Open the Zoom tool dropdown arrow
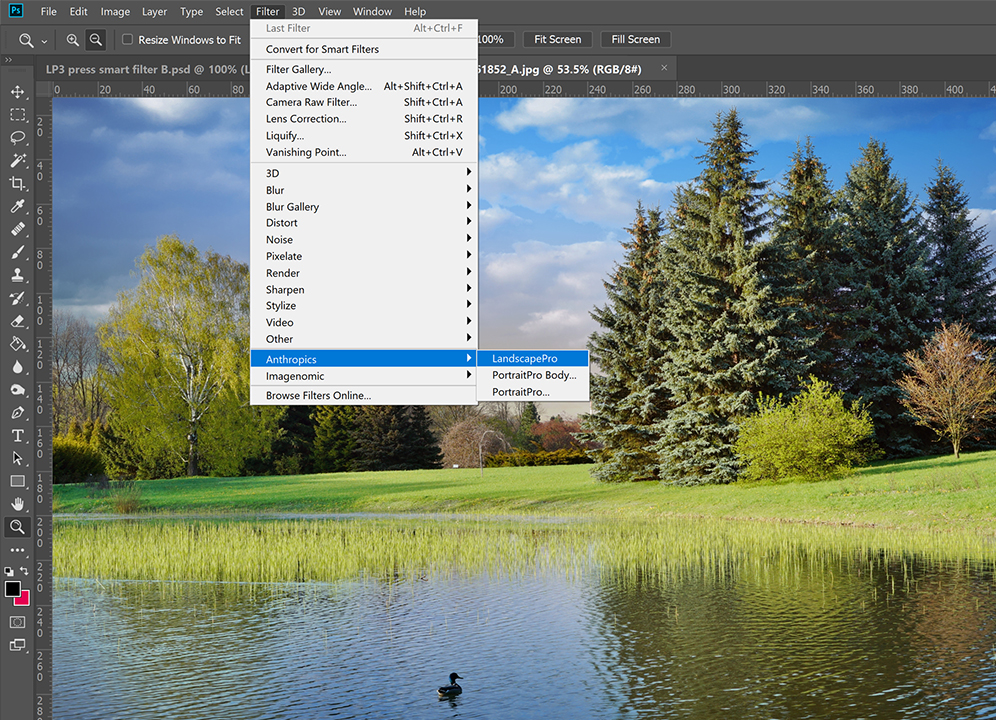This screenshot has width=996, height=720. tap(44, 40)
